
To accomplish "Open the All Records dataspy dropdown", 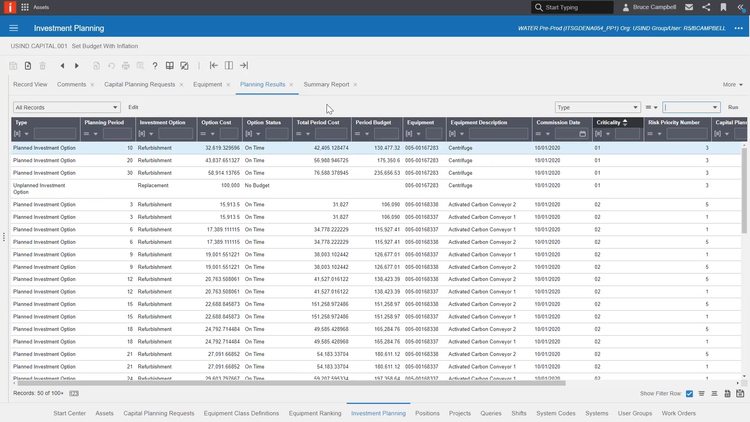I will [x=66, y=107].
